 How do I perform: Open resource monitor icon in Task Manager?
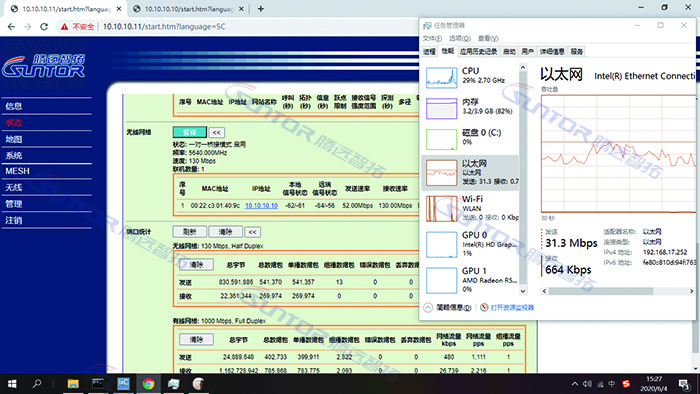pos(484,307)
